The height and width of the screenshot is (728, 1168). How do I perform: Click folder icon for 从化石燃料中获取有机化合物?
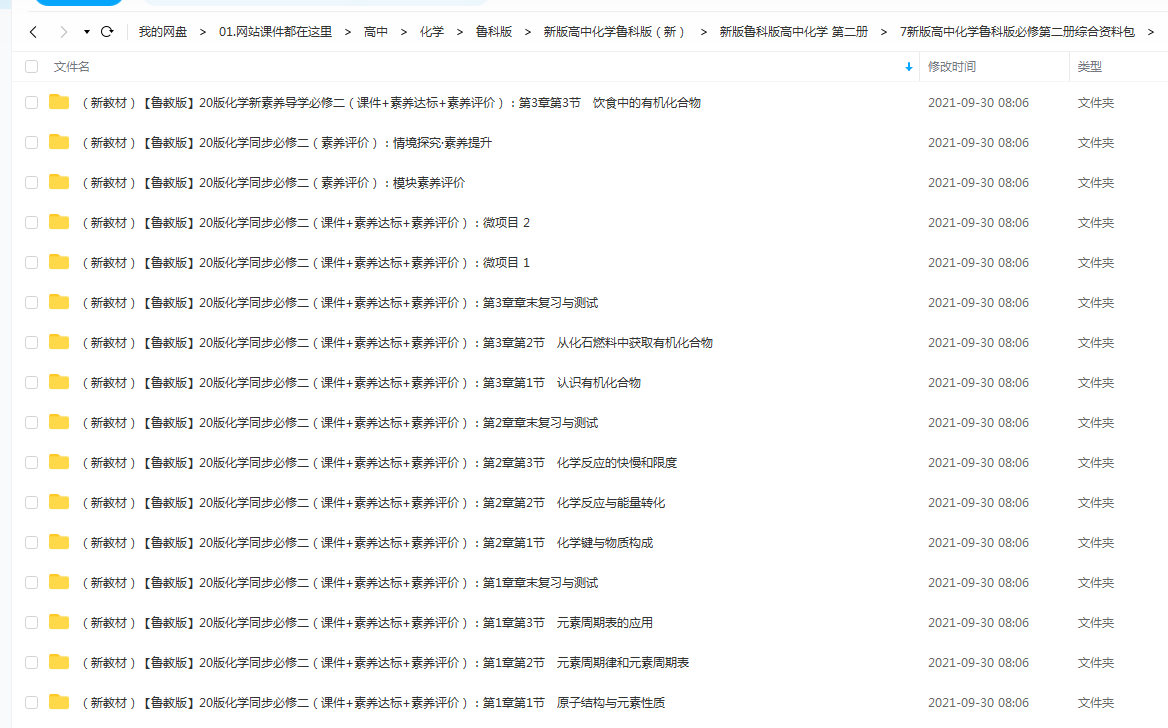(x=59, y=342)
